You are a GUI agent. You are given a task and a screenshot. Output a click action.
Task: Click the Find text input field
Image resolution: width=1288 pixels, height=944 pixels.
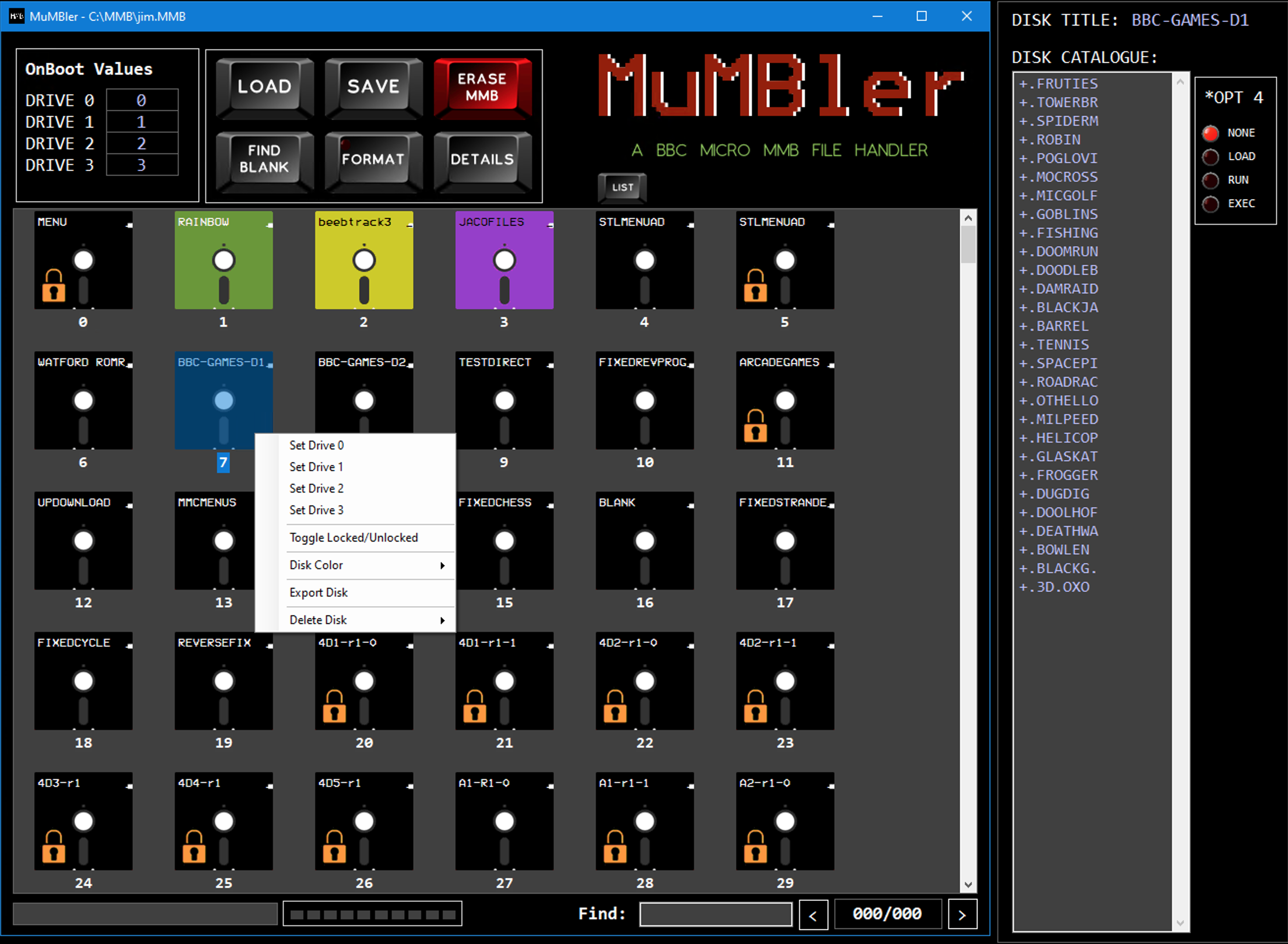pyautogui.click(x=716, y=914)
